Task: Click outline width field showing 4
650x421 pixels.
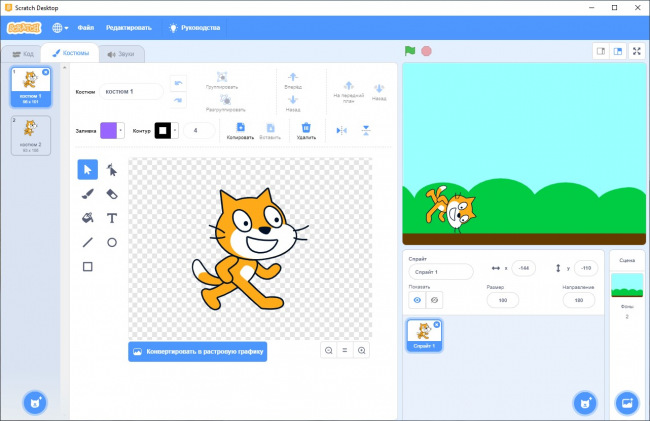Action: coord(199,131)
